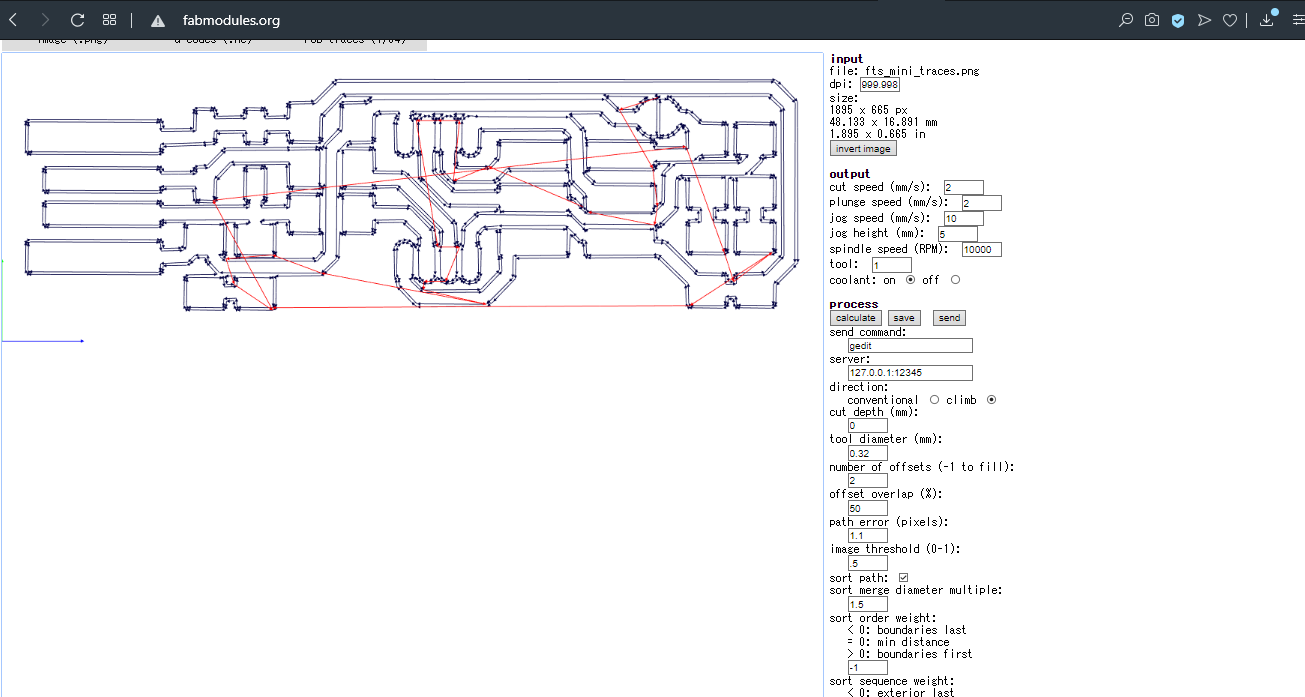Select conventional cutting direction
The height and width of the screenshot is (697, 1305).
click(x=934, y=400)
